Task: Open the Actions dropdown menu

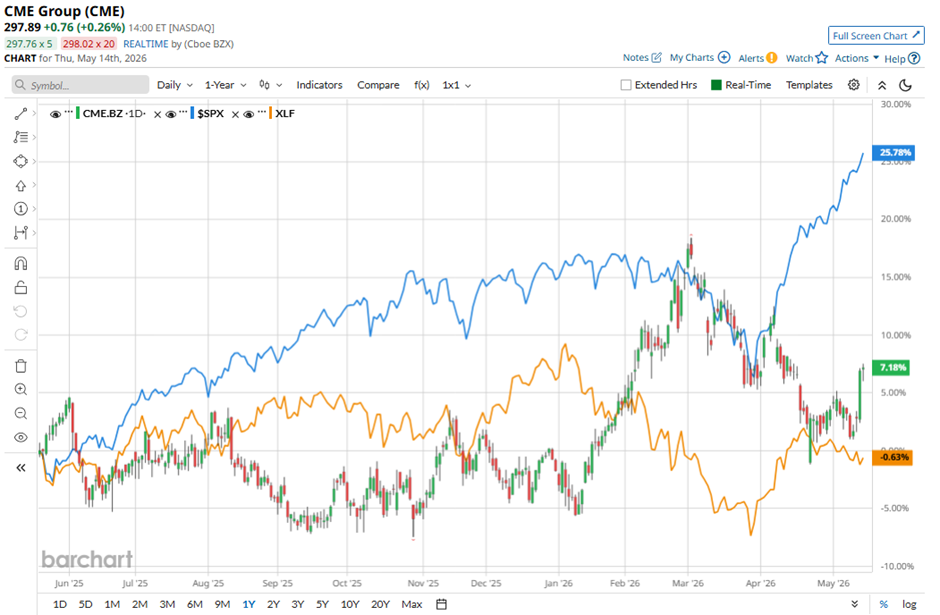Action: pos(857,58)
